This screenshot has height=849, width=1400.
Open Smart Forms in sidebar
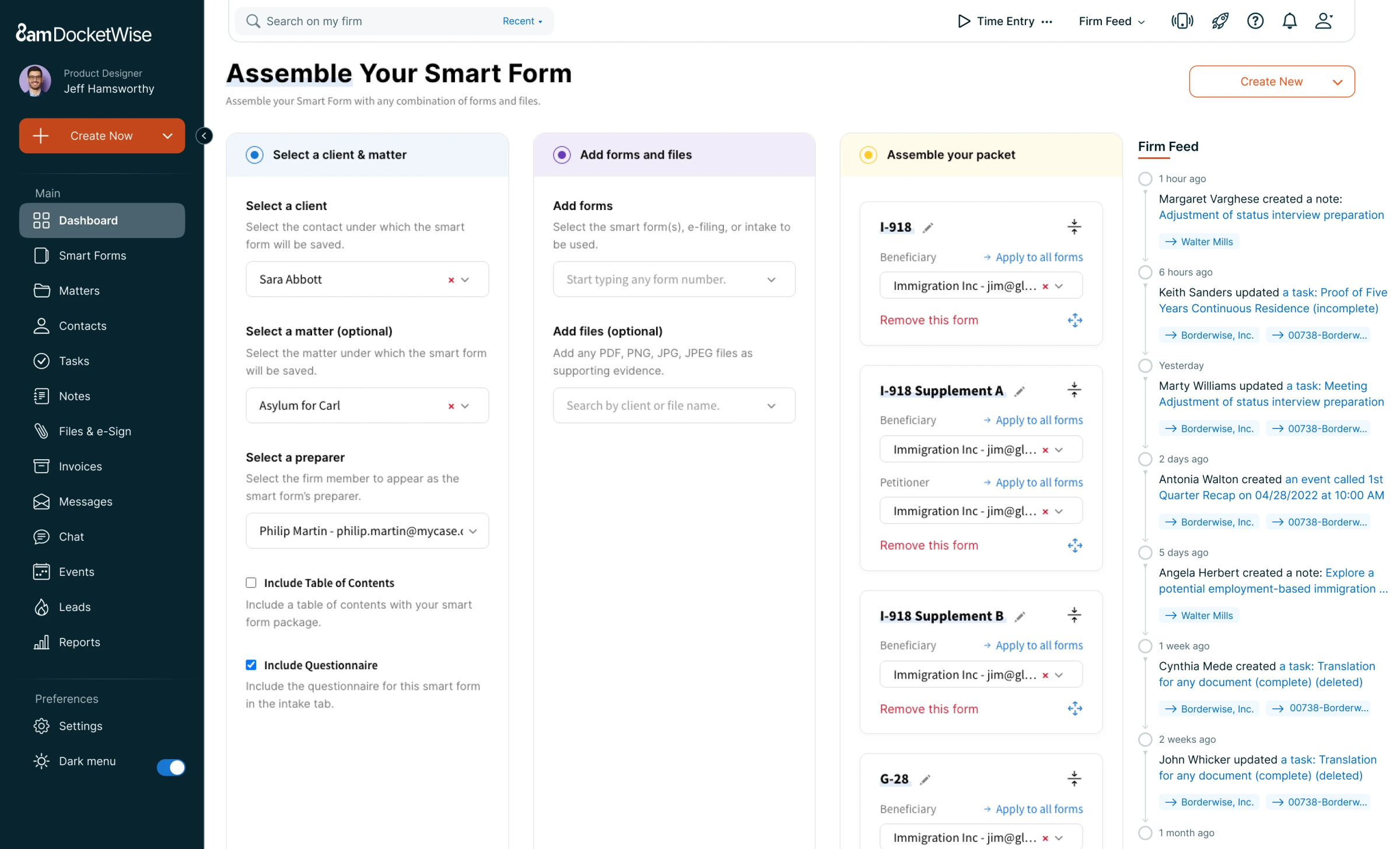coord(92,256)
